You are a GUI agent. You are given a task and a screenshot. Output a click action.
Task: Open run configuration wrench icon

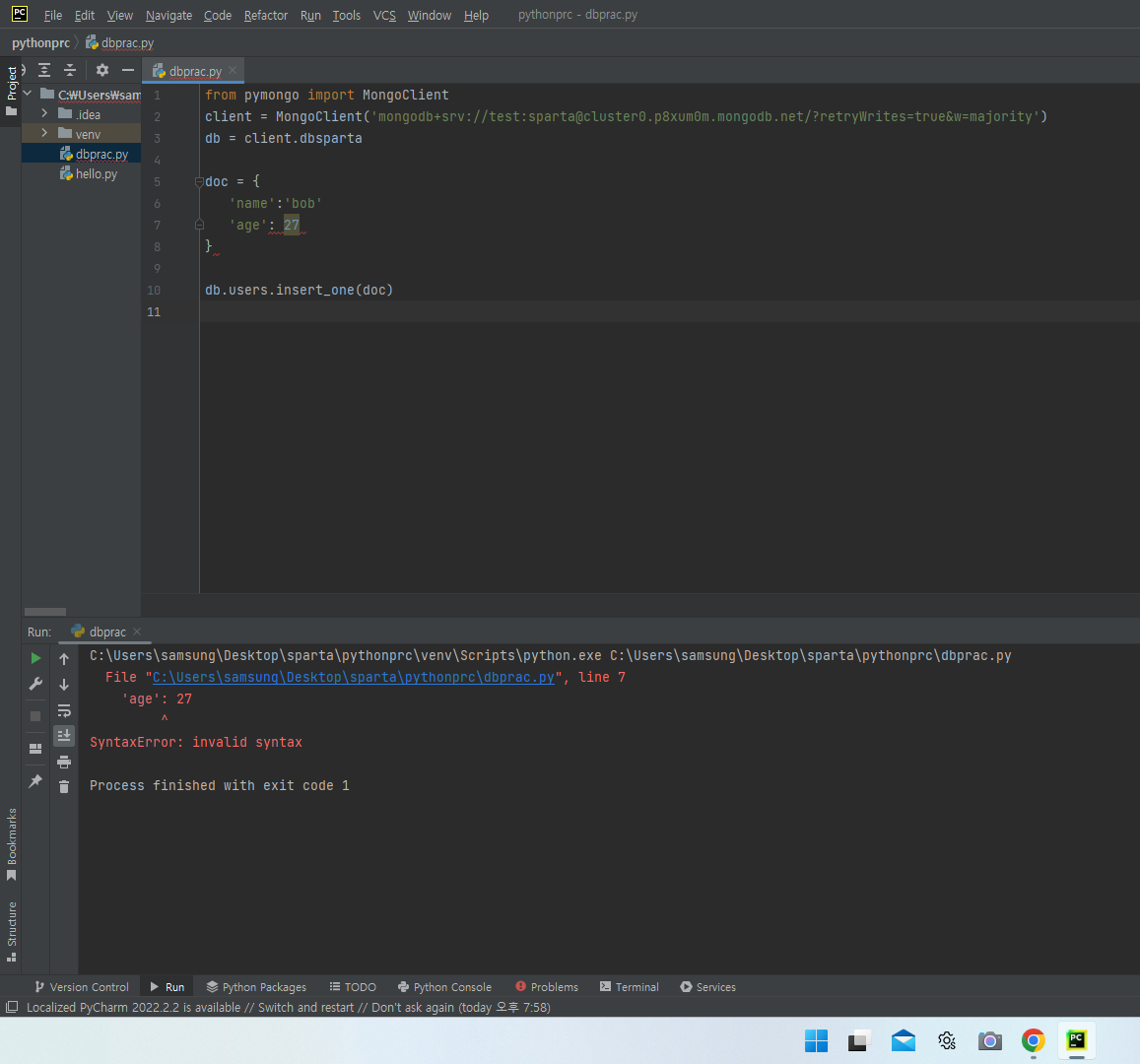35,684
